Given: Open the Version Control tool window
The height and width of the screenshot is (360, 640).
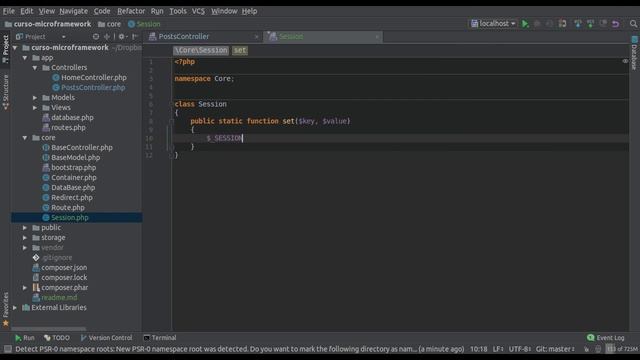Looking at the screenshot, I should 107,338.
